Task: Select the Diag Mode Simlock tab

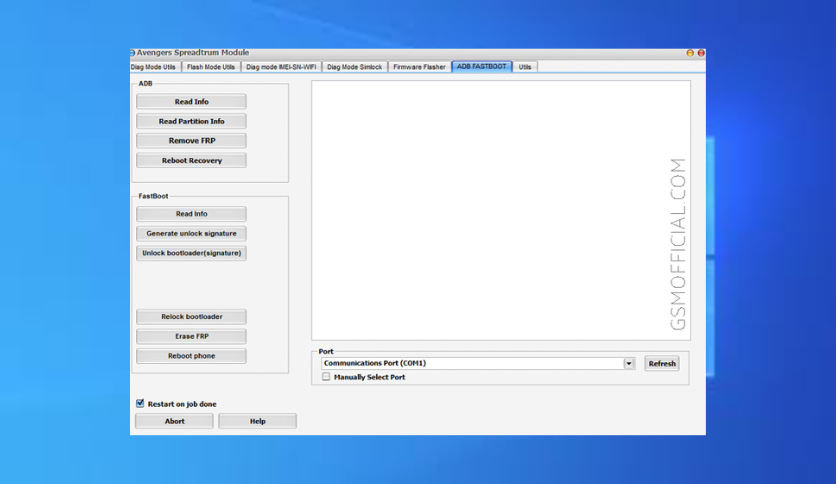Action: 355,67
